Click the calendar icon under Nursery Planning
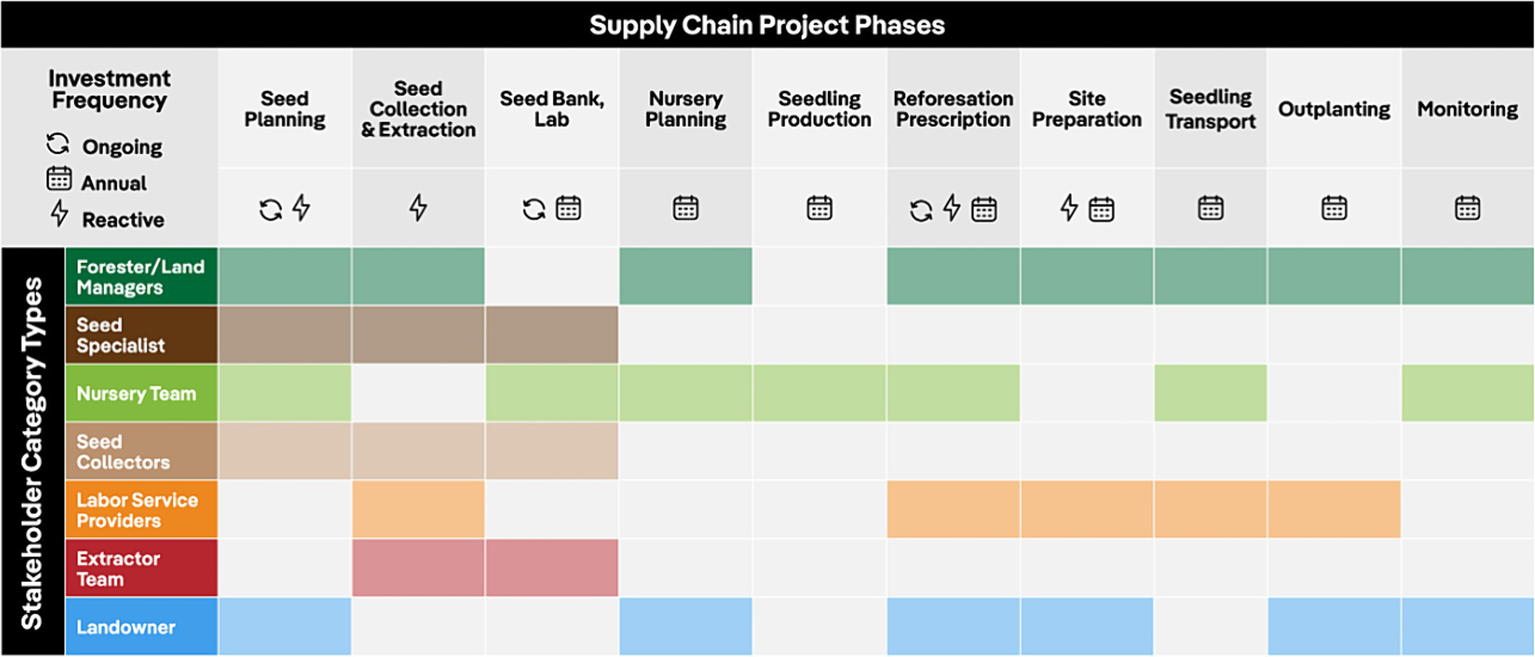Viewport: 1535px width, 657px height. (x=686, y=208)
